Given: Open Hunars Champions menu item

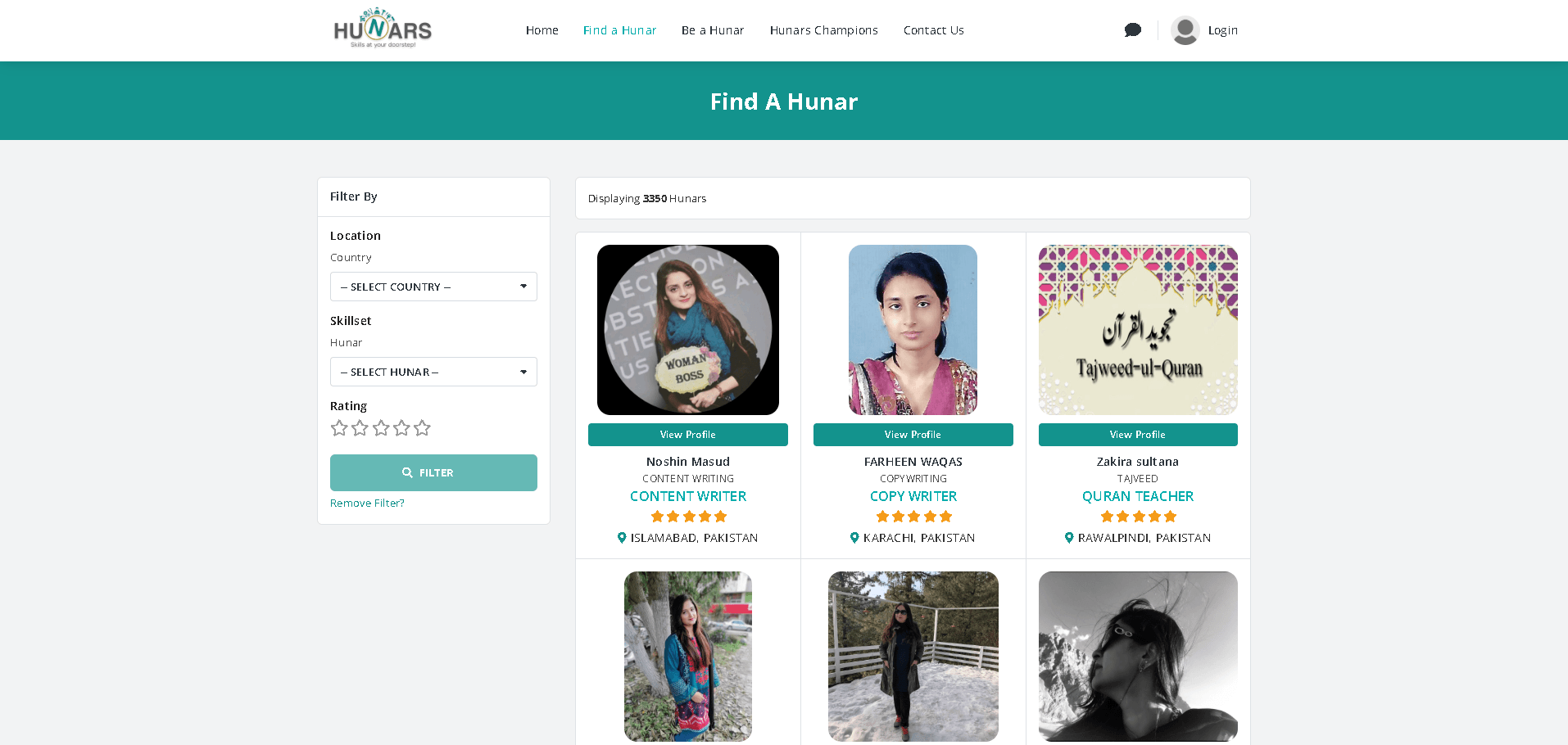Looking at the screenshot, I should (x=824, y=30).
